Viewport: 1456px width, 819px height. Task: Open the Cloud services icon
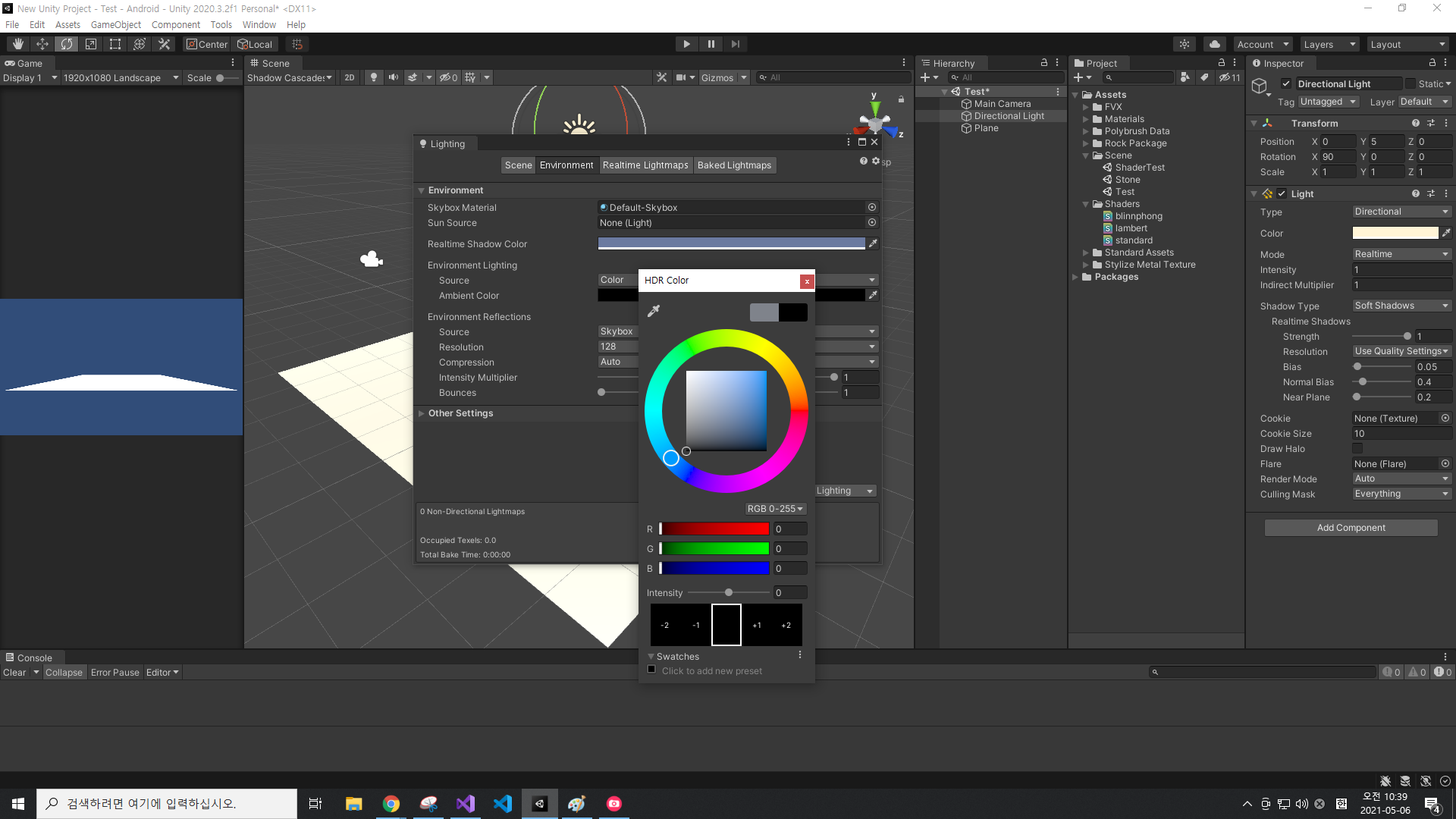click(1215, 44)
